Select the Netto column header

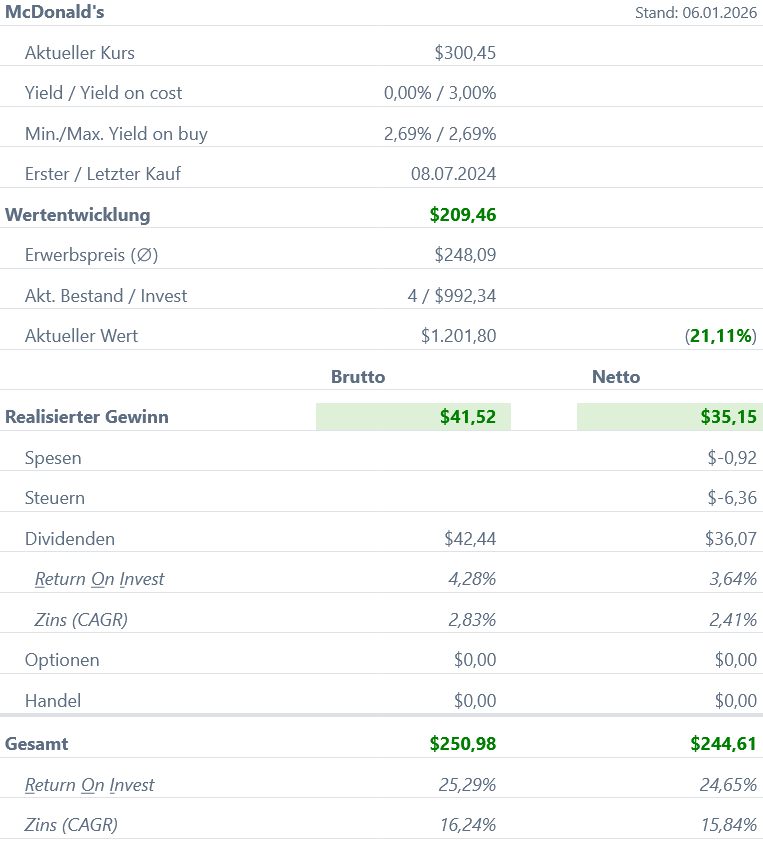[x=616, y=377]
